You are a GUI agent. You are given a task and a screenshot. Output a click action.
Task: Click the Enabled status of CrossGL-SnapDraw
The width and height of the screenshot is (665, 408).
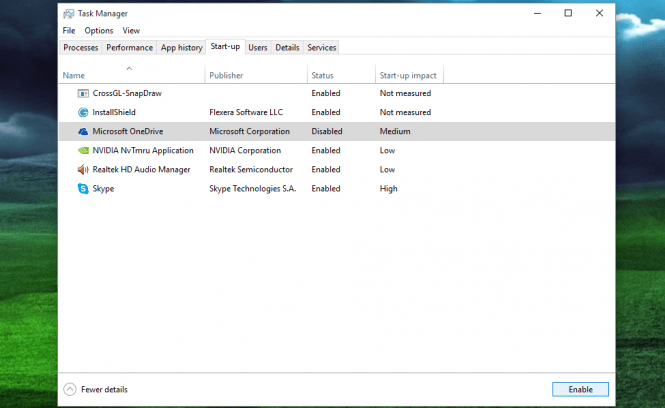point(326,93)
